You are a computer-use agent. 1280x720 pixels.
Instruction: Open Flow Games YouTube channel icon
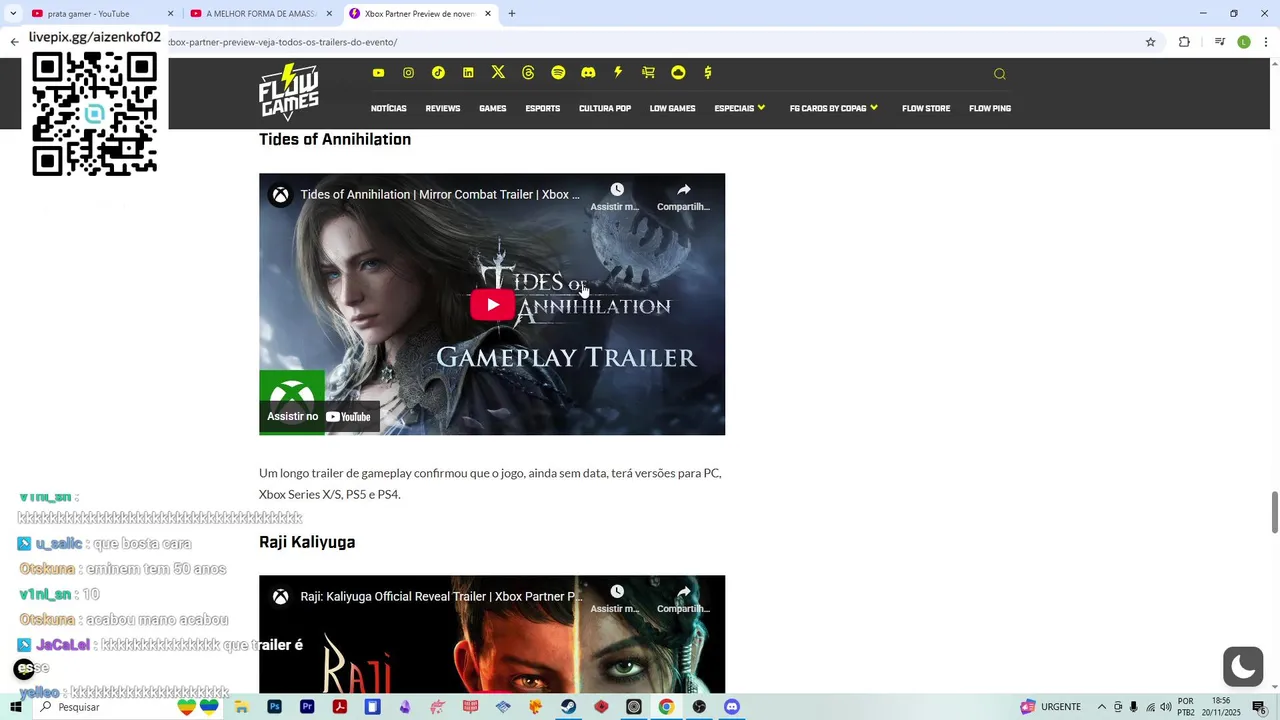click(378, 73)
